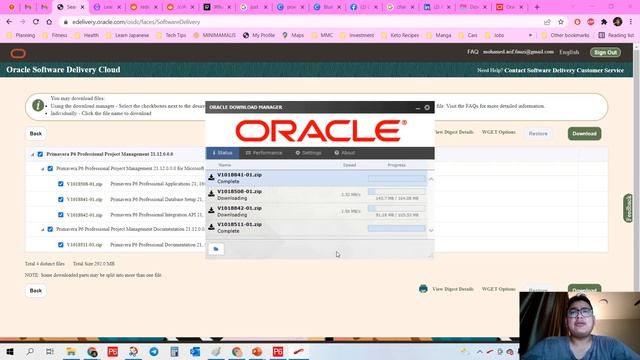Click the progress bar of V1018508-01.zip
This screenshot has width=640, height=360.
click(396, 191)
